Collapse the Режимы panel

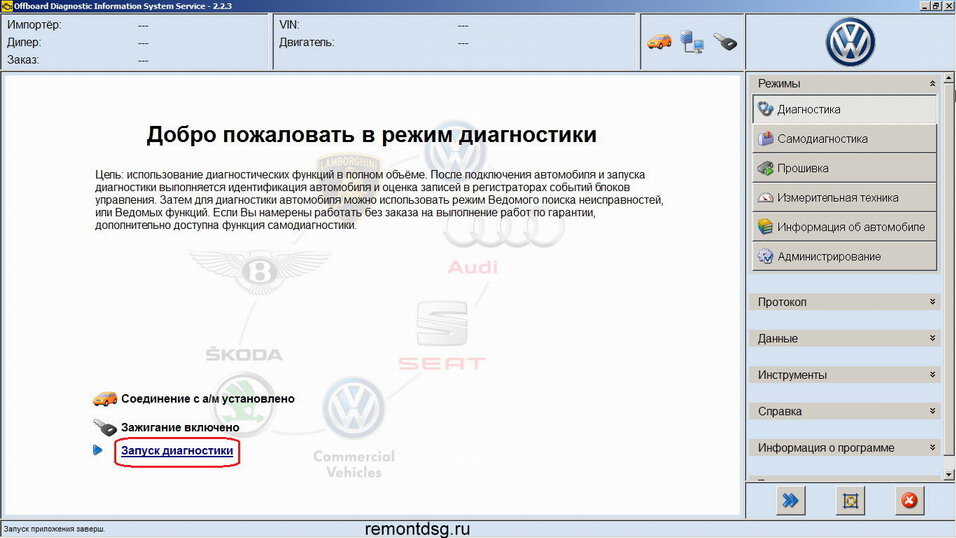tap(932, 83)
